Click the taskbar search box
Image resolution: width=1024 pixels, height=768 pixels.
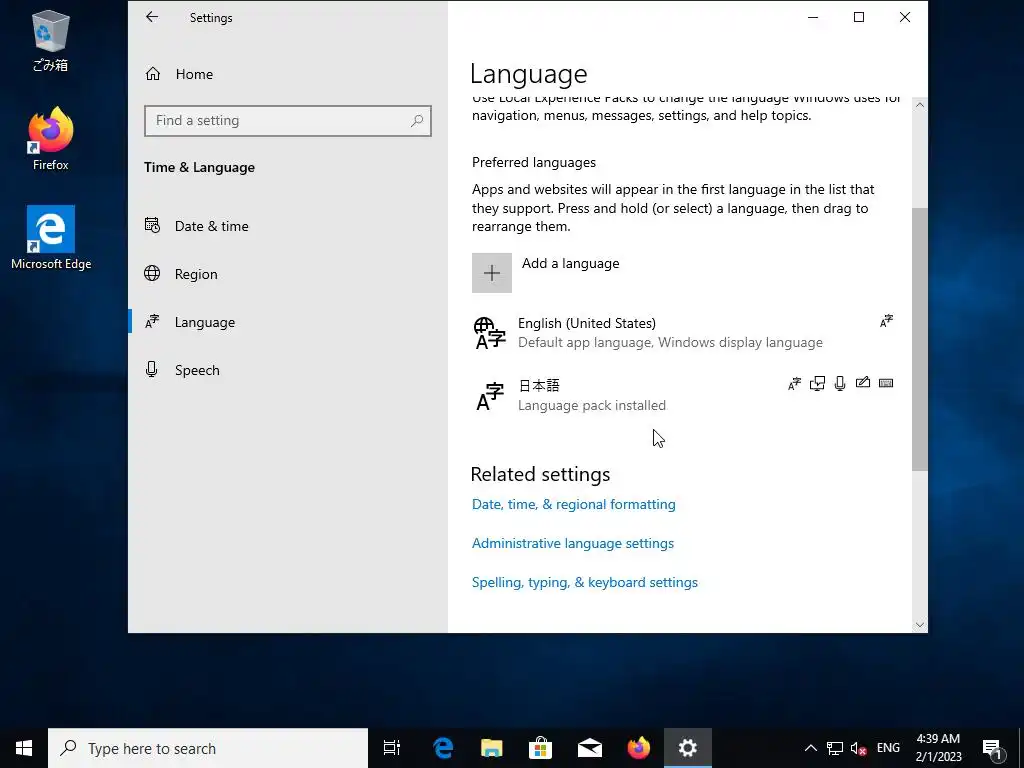pos(208,748)
